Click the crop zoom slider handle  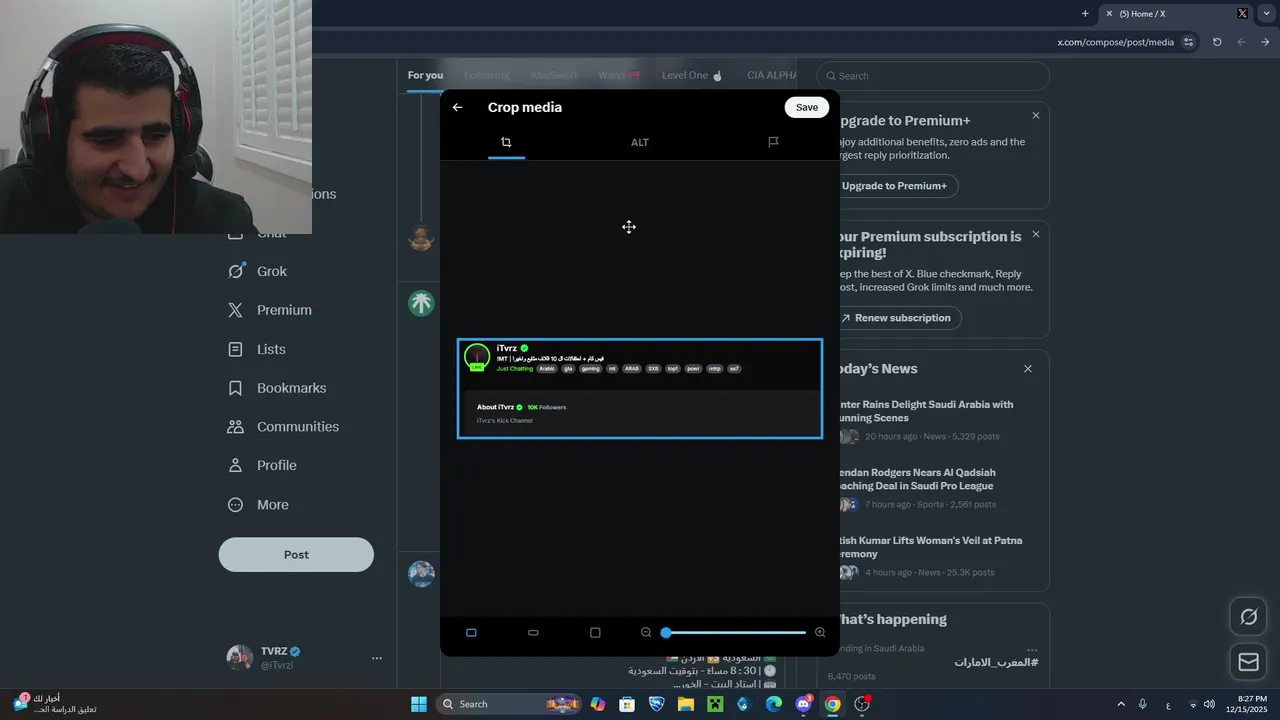pyautogui.click(x=666, y=632)
